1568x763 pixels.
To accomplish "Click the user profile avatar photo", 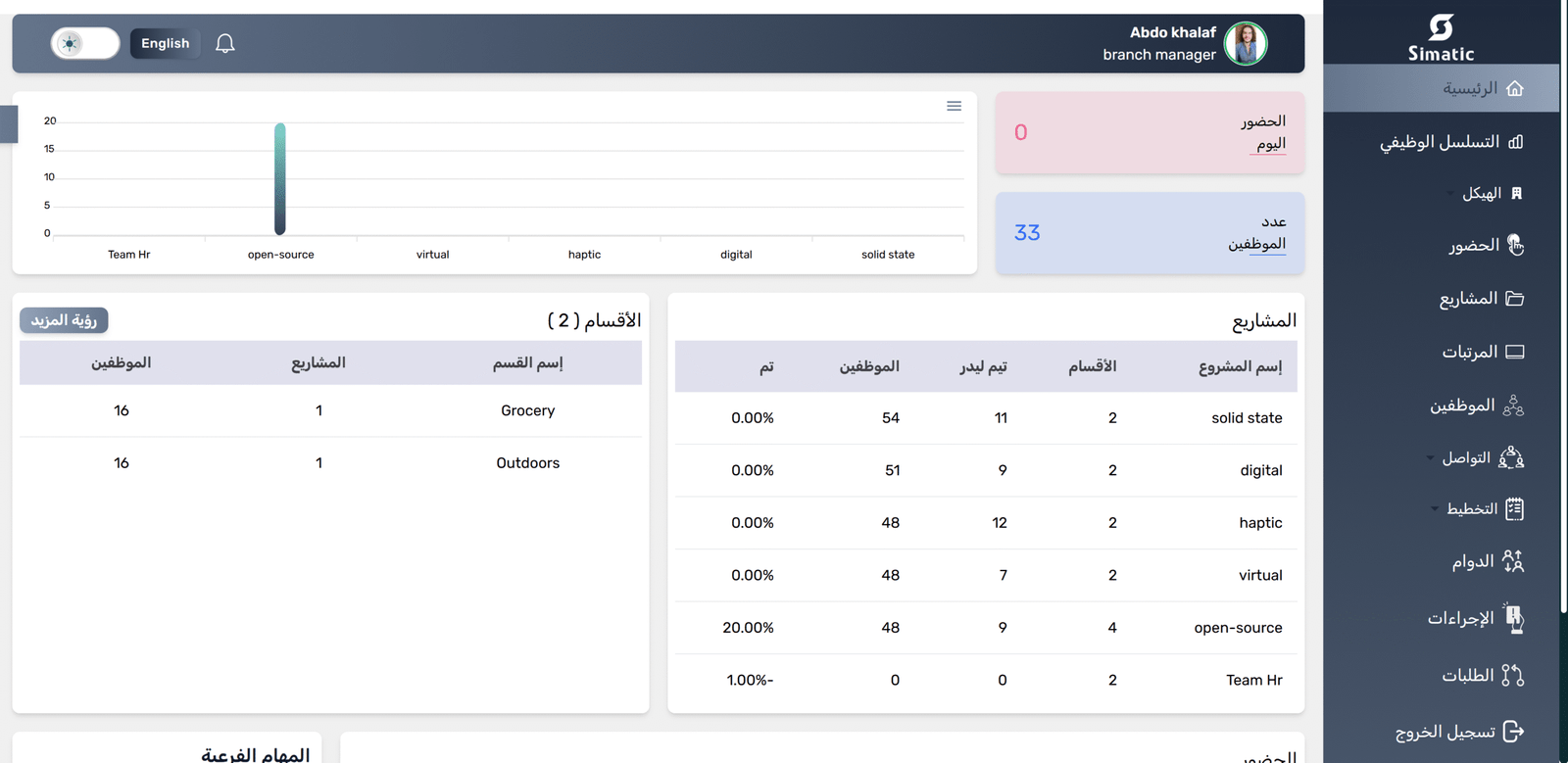I will (1246, 43).
